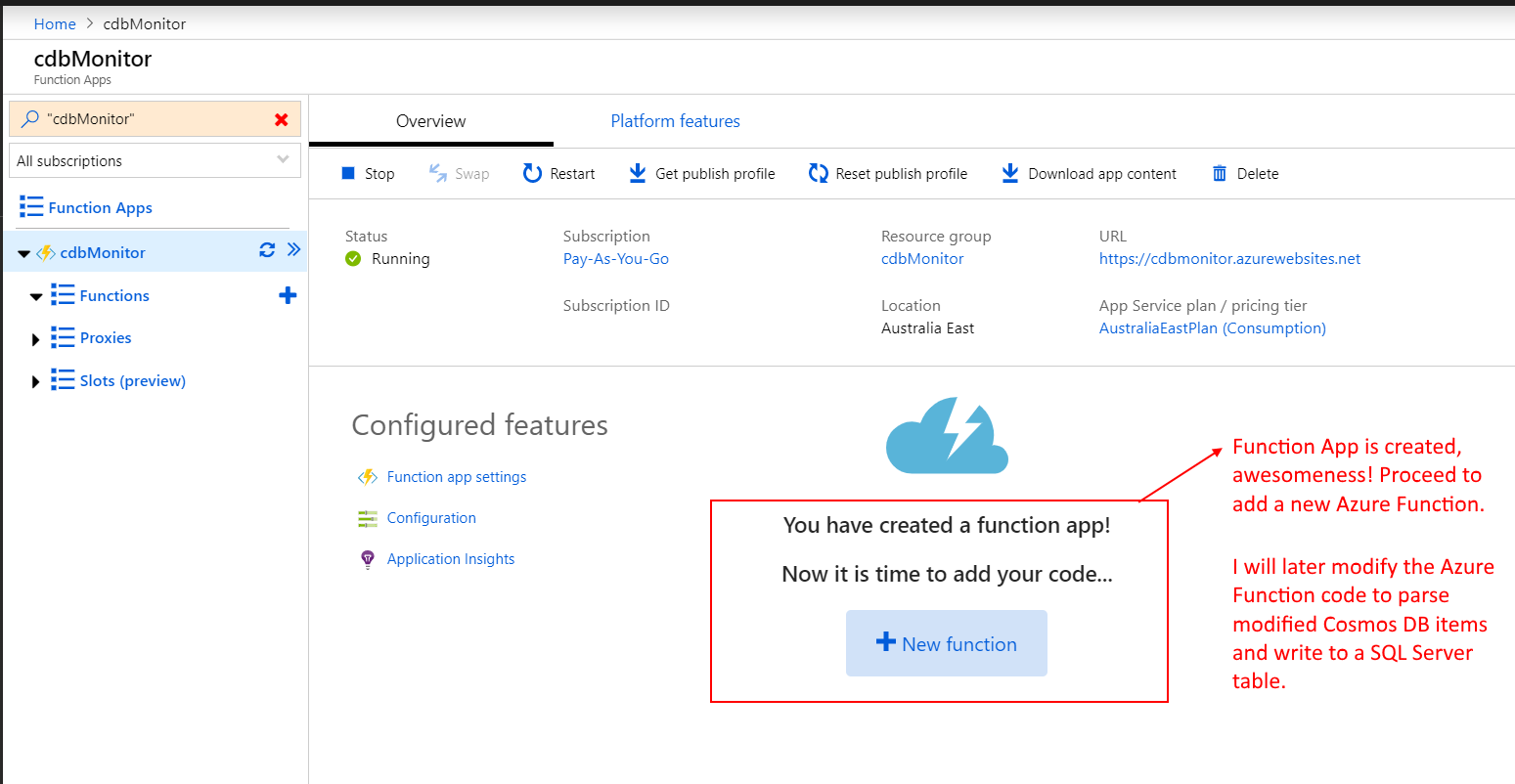The image size is (1515, 784).
Task: Select the Overview tab
Action: [x=430, y=121]
